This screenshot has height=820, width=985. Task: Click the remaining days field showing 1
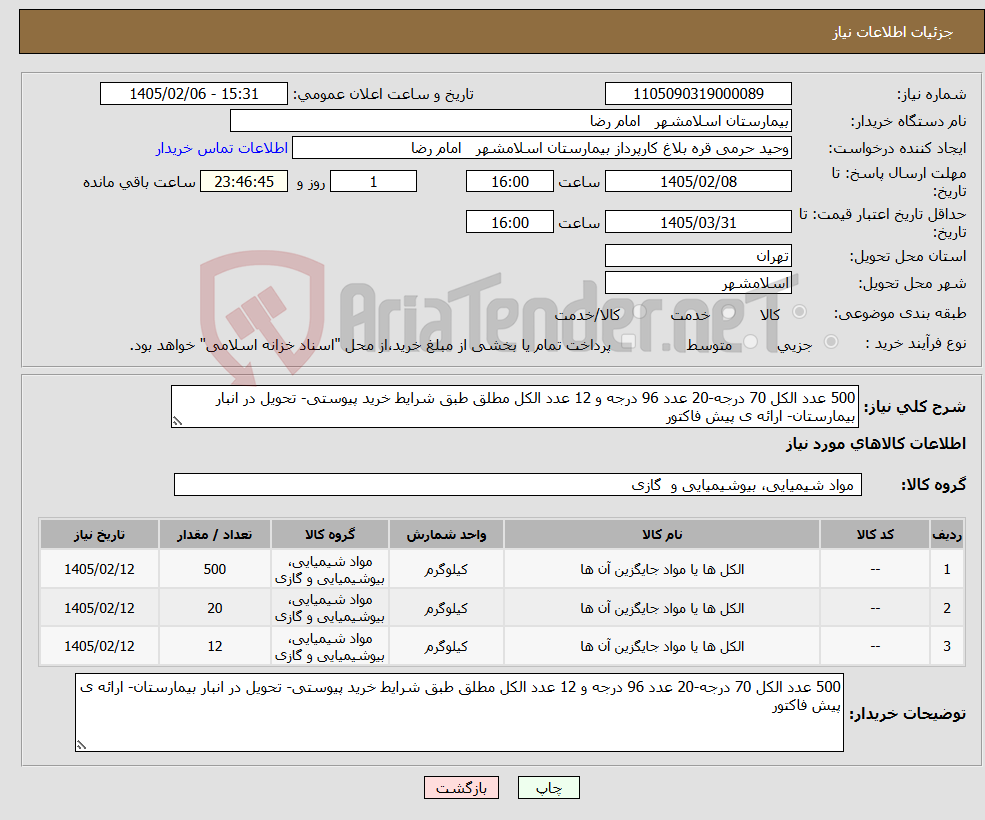[373, 182]
